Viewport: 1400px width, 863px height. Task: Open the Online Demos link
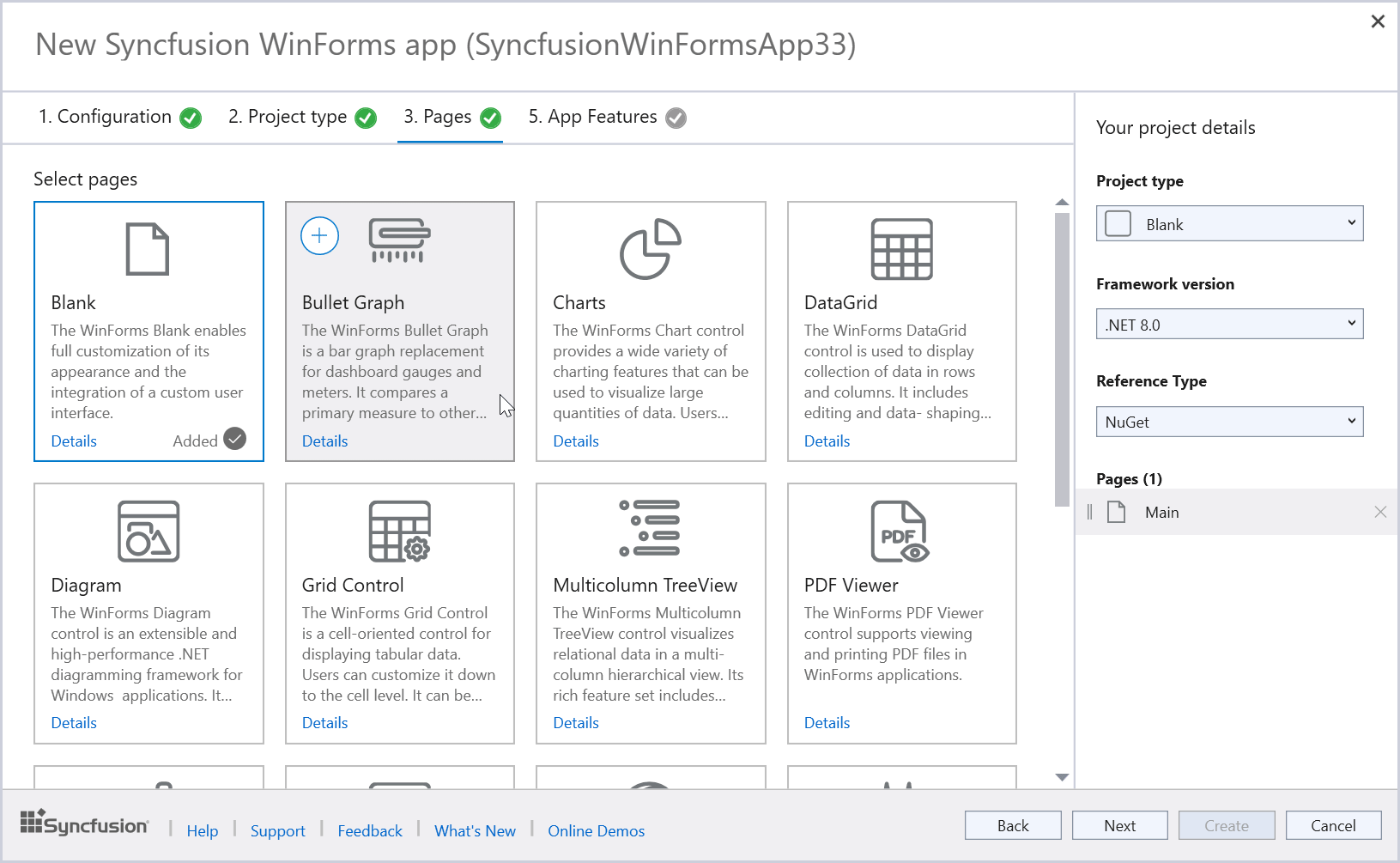pyautogui.click(x=596, y=830)
